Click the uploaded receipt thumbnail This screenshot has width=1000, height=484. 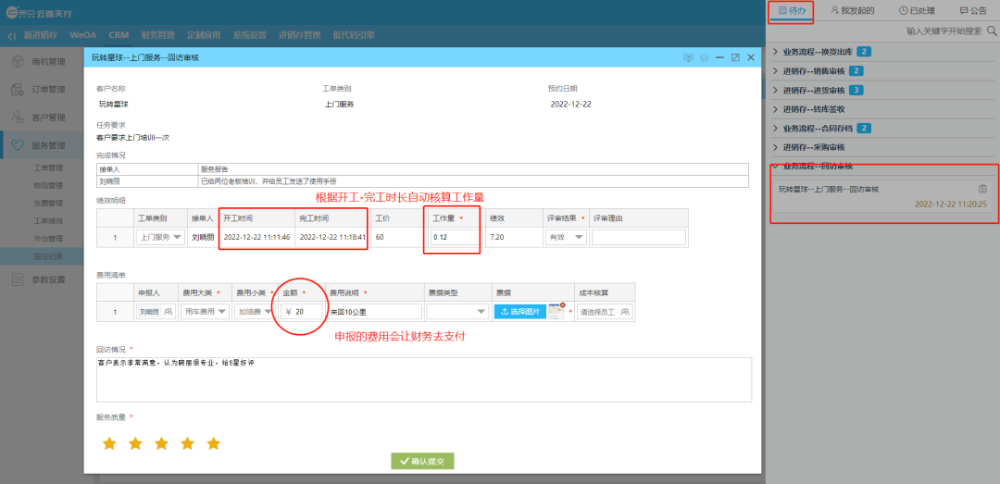[x=556, y=312]
